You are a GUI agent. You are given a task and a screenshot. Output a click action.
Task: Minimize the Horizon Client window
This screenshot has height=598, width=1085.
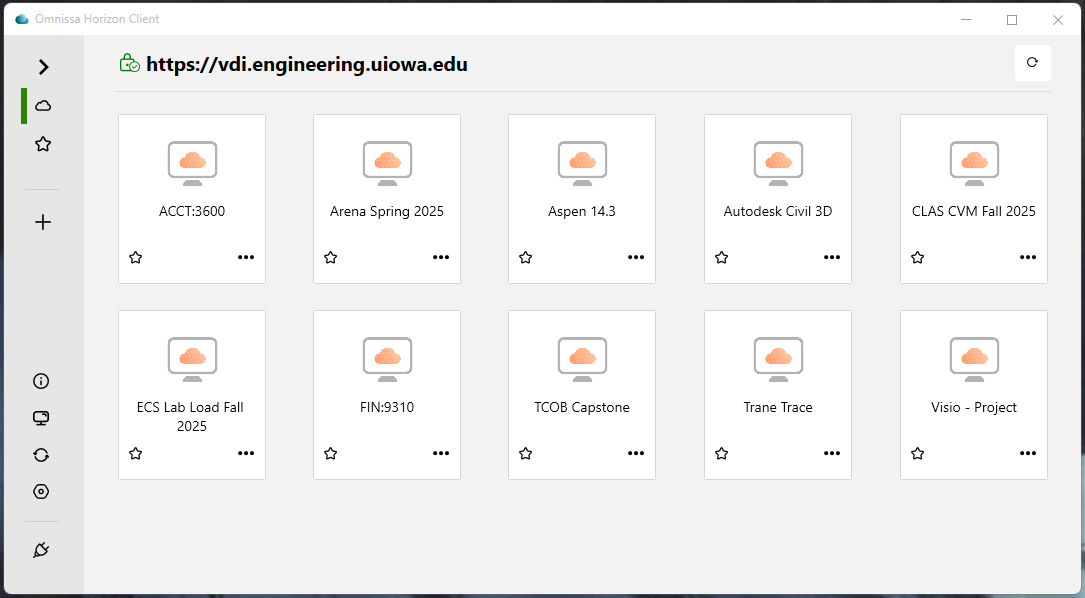click(966, 19)
